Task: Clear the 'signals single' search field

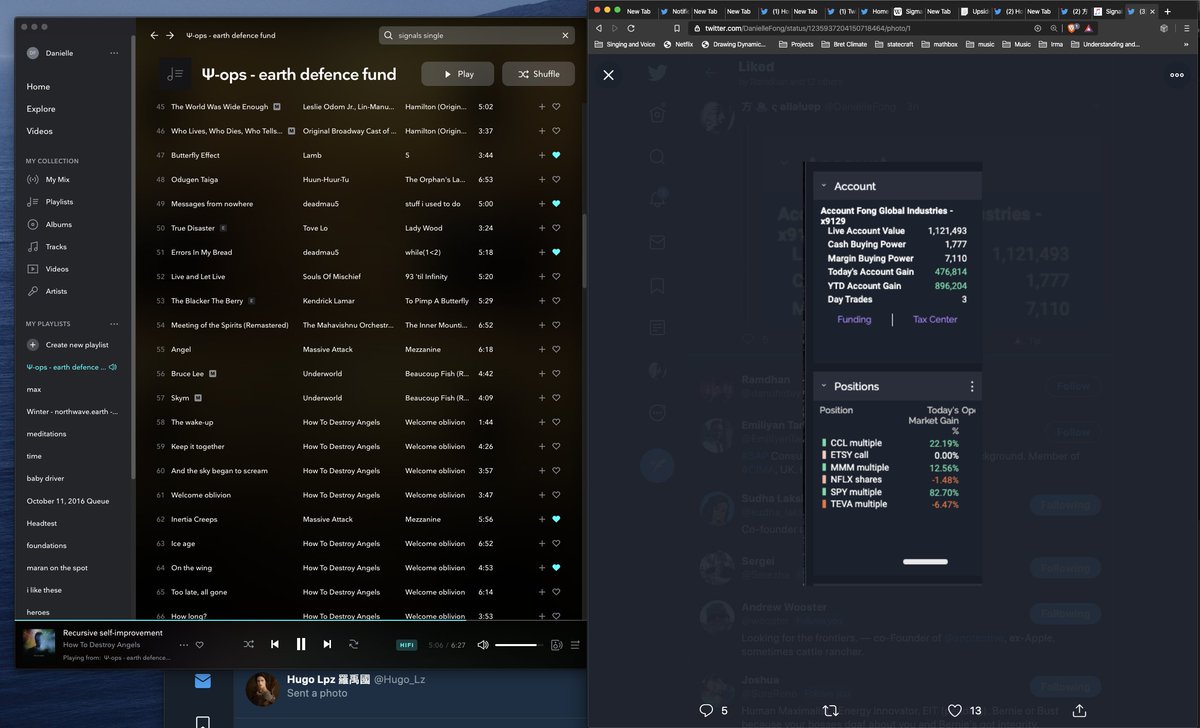Action: 565,35
